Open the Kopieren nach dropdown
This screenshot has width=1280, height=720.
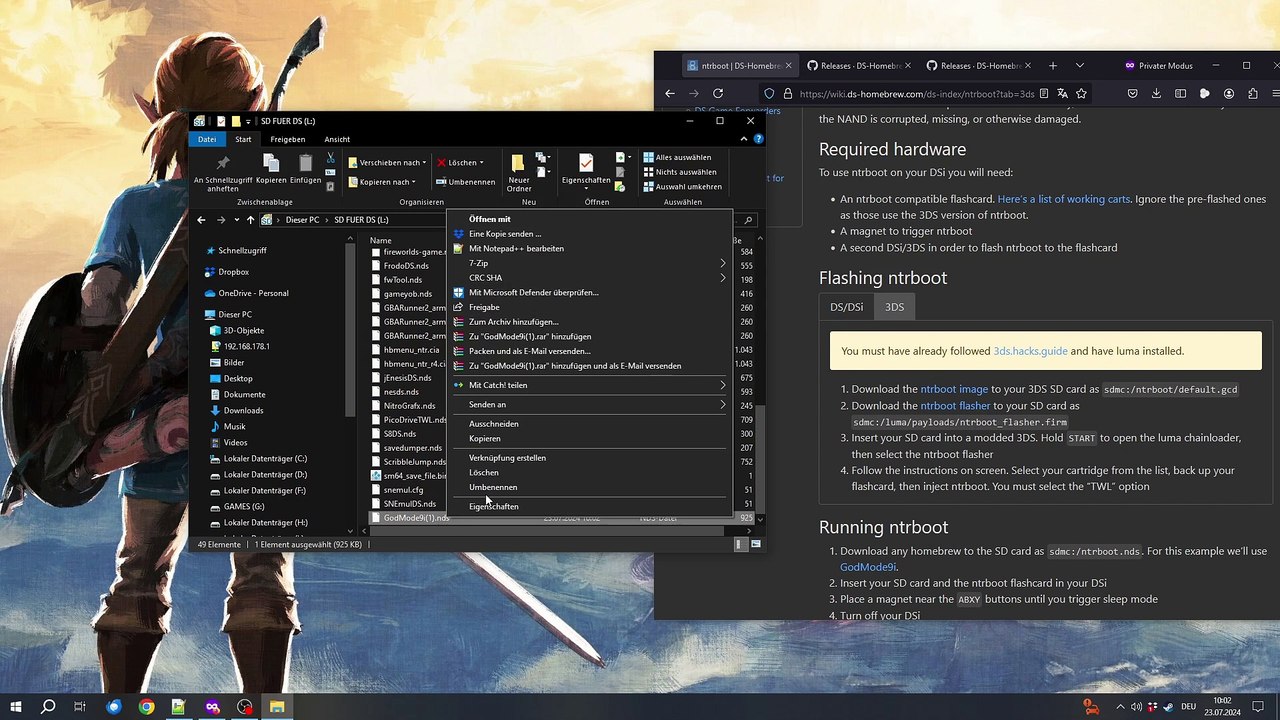(x=387, y=182)
